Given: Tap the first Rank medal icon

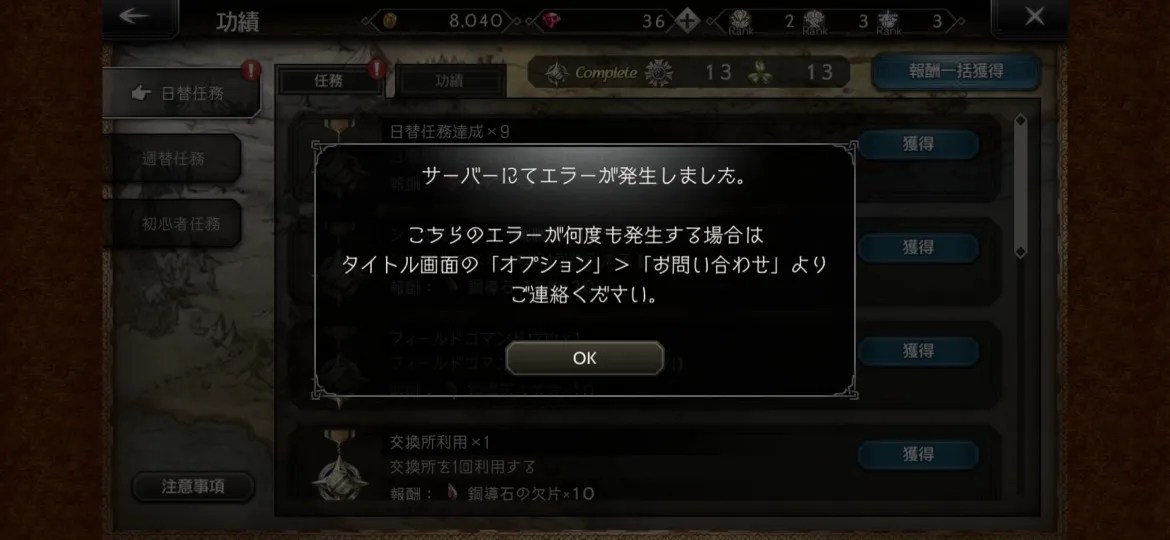Looking at the screenshot, I should 740,21.
